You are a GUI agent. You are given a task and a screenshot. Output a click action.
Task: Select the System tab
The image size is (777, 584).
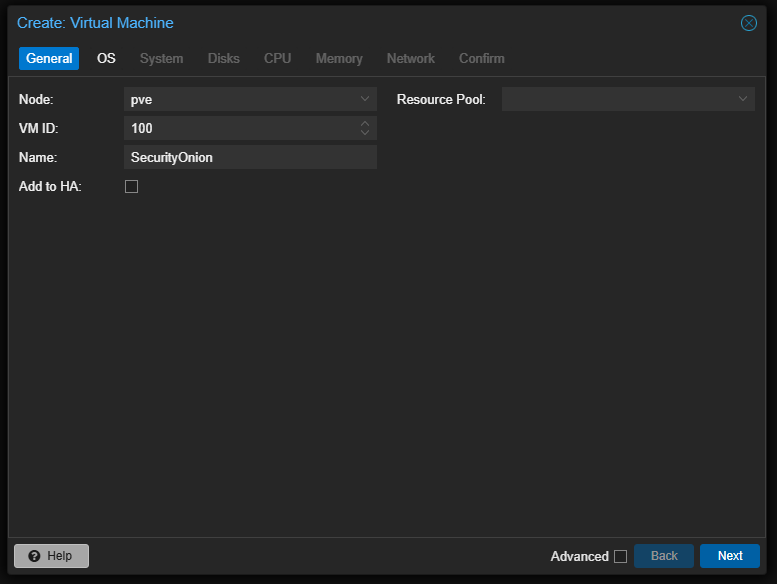pyautogui.click(x=162, y=58)
